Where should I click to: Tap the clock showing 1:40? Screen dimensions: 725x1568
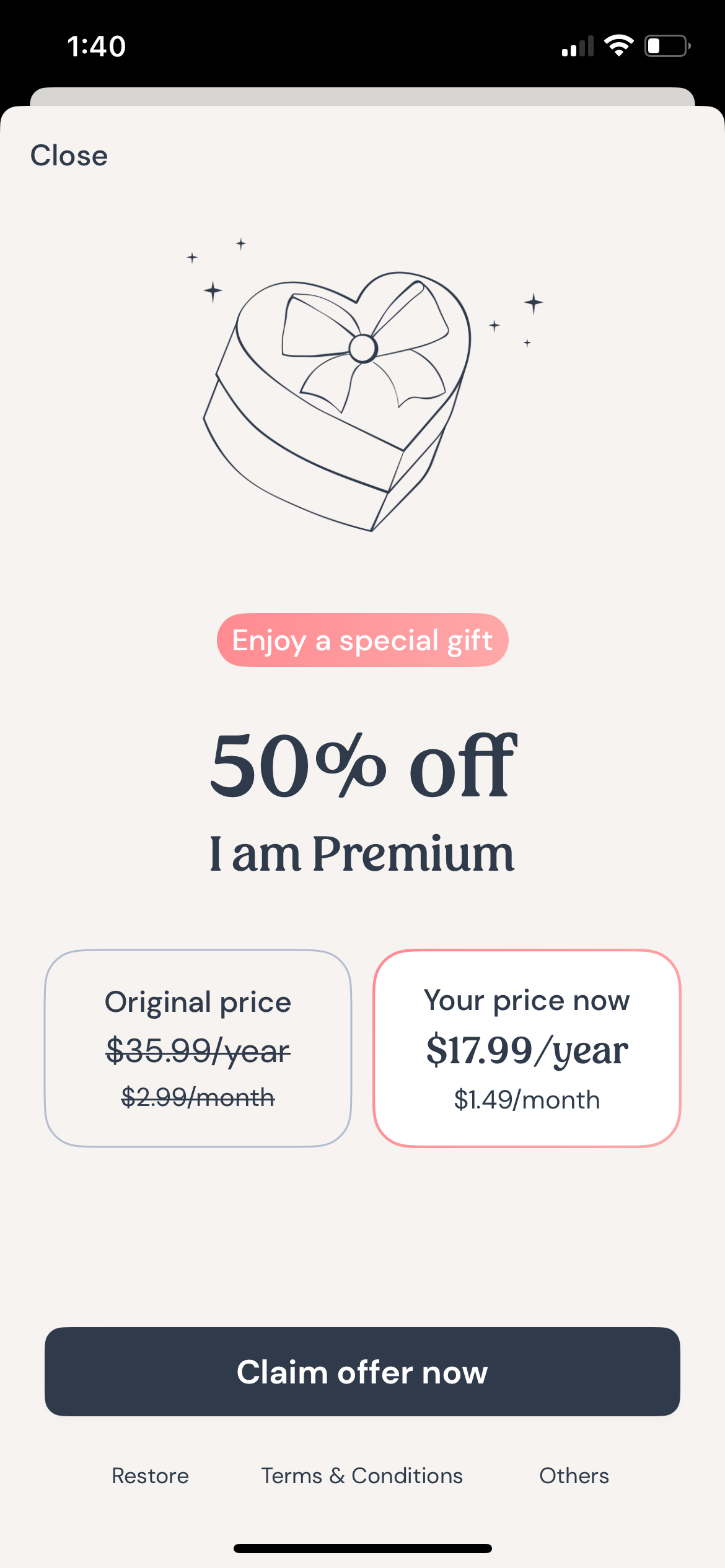96,46
